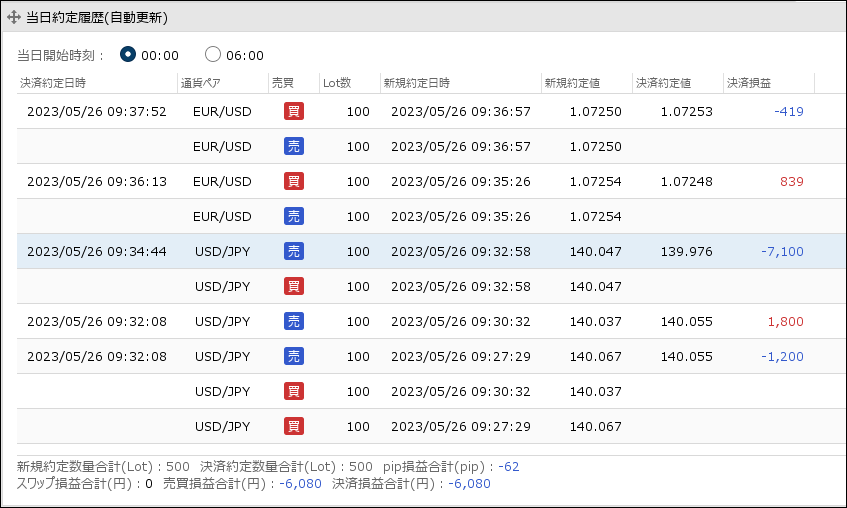Select the 00:00 day start time option
This screenshot has height=508, width=847.
tap(128, 55)
